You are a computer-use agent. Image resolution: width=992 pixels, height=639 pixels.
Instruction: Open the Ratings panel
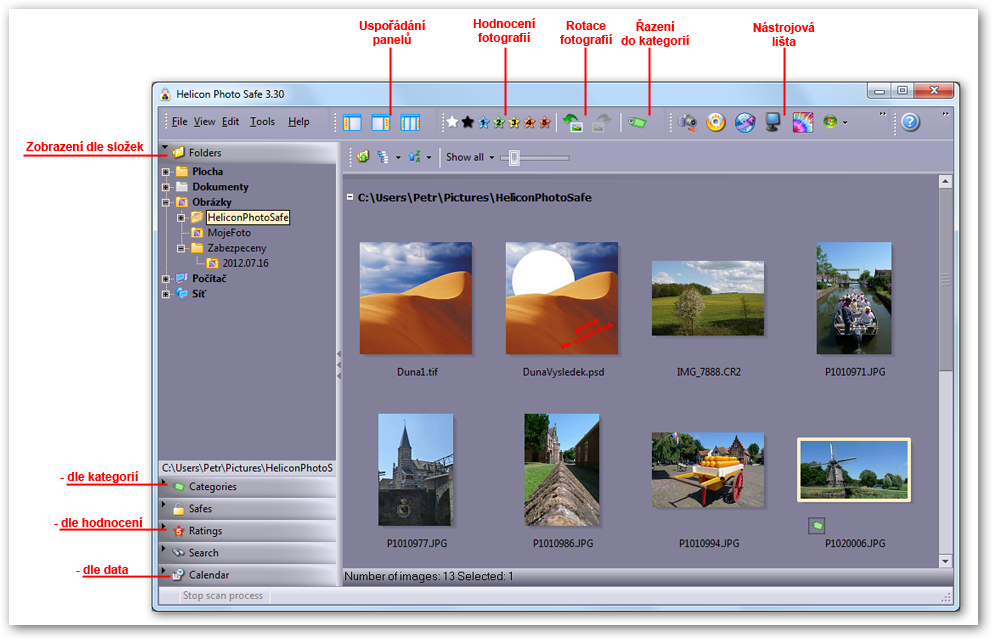(248, 531)
